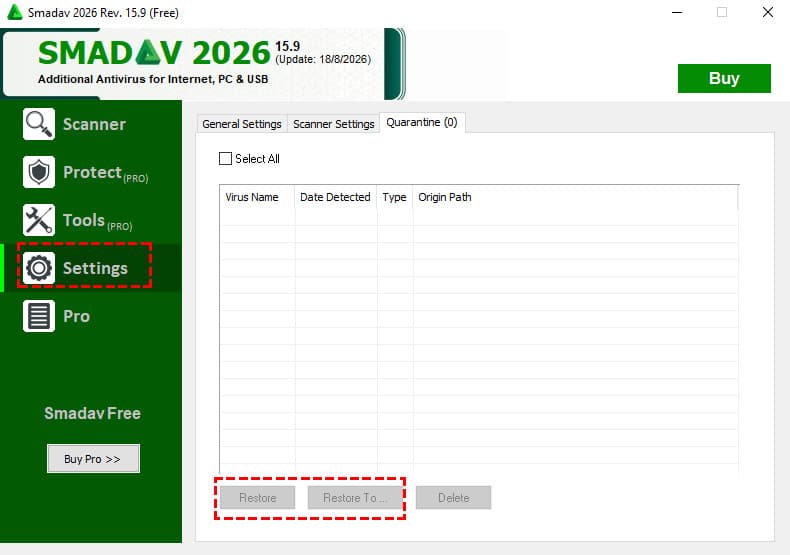This screenshot has width=790, height=555.
Task: Open the Scanner section label
Action: (94, 124)
